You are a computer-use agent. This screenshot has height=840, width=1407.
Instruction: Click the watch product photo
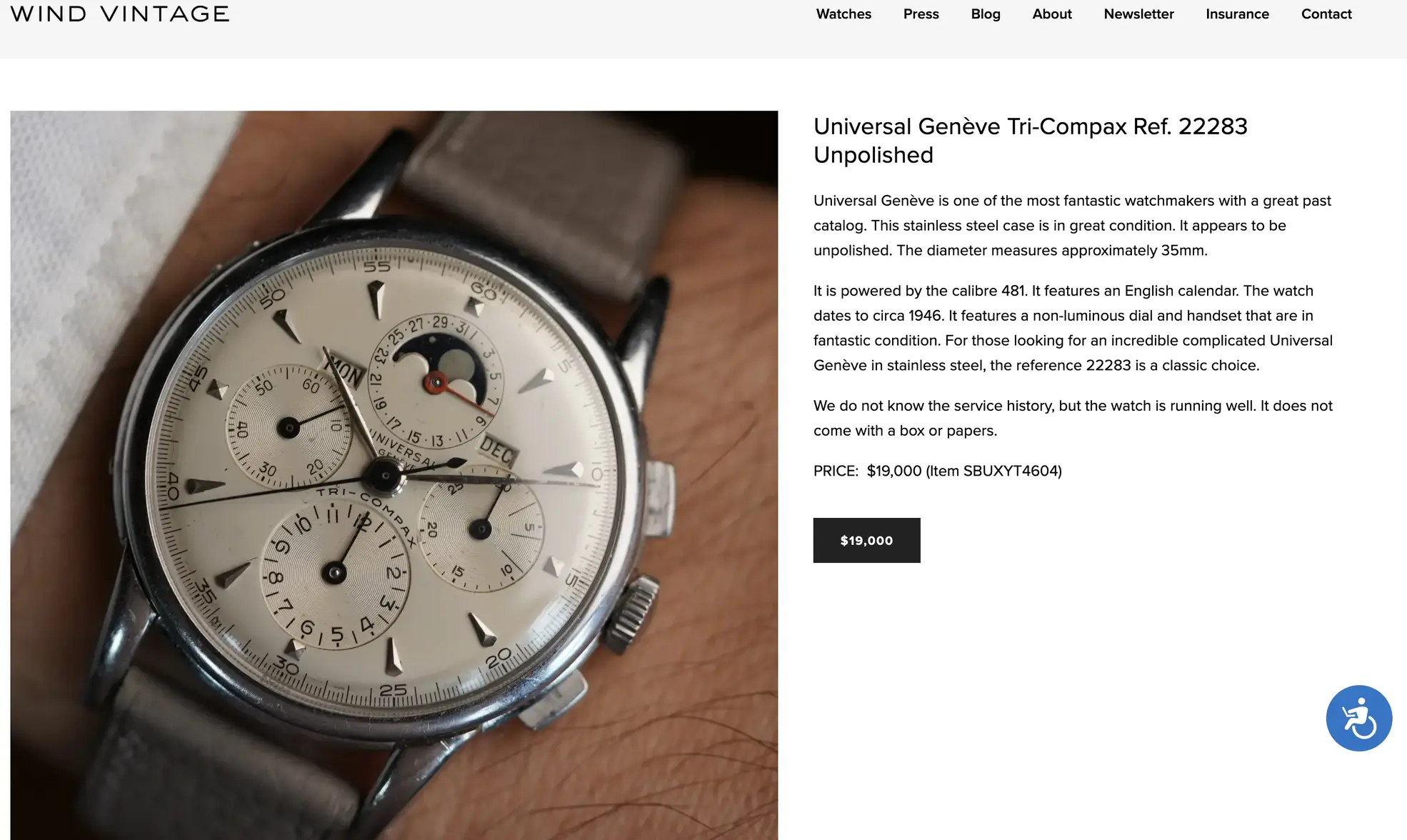394,475
